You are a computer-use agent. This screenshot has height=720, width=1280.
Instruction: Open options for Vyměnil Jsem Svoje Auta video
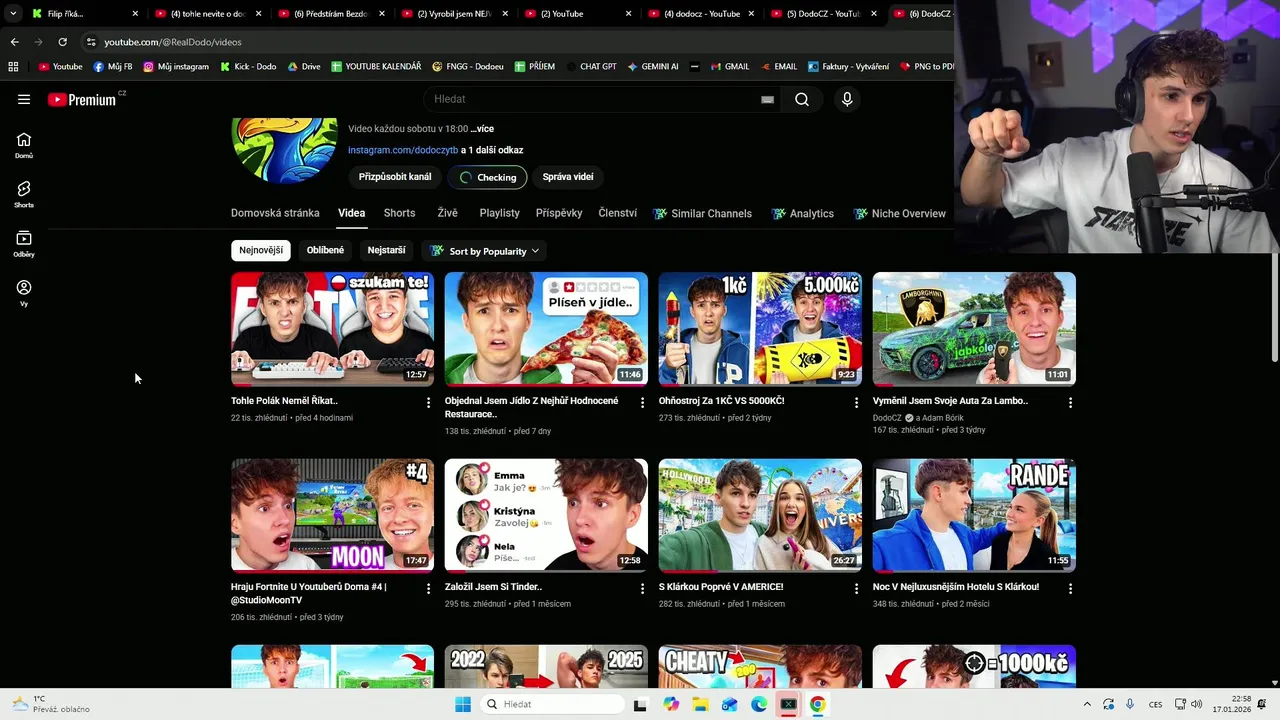pos(1070,402)
